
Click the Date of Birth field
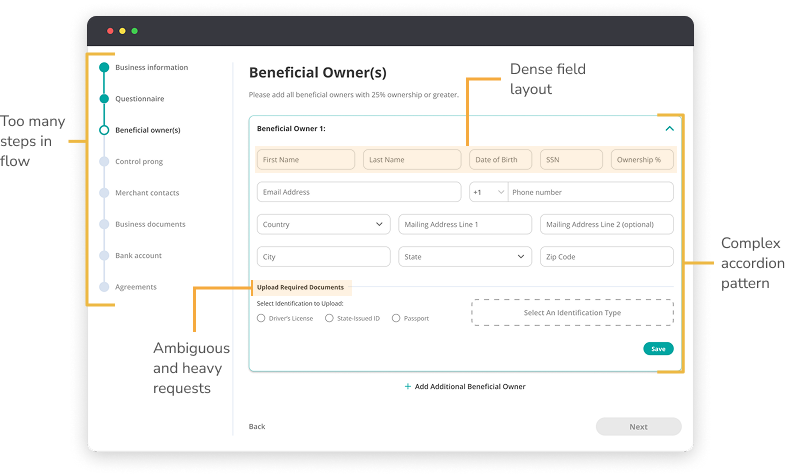click(x=500, y=160)
